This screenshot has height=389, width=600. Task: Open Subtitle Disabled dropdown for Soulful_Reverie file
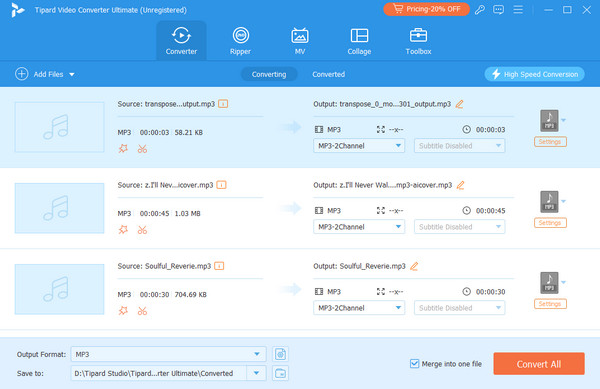pyautogui.click(x=459, y=308)
